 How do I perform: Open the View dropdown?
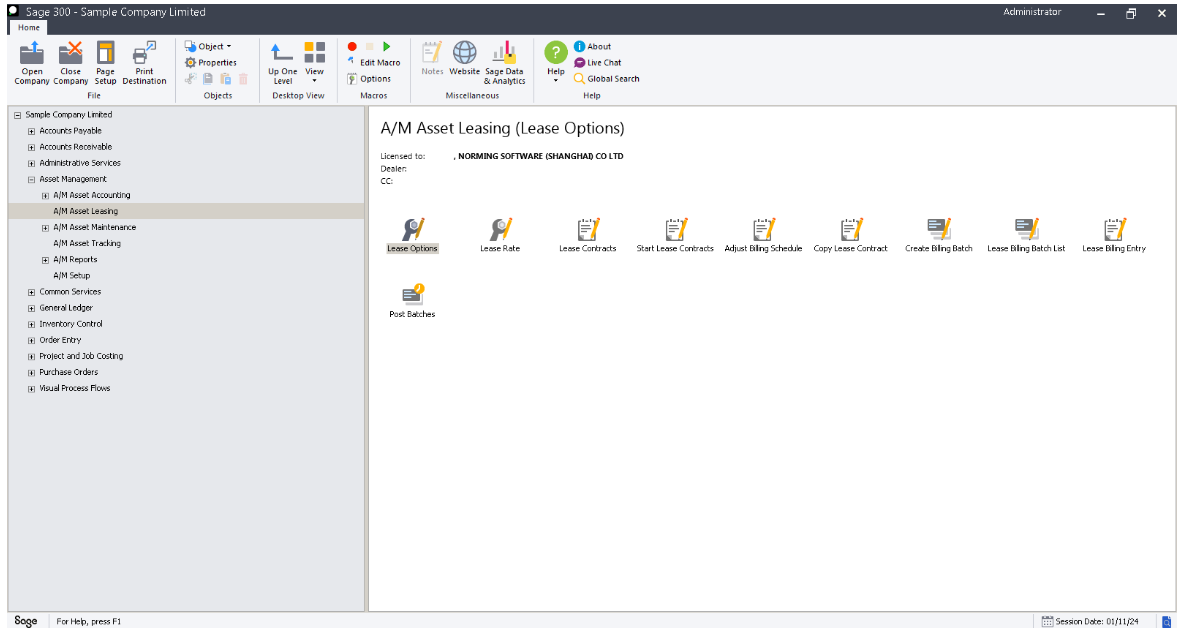point(315,63)
